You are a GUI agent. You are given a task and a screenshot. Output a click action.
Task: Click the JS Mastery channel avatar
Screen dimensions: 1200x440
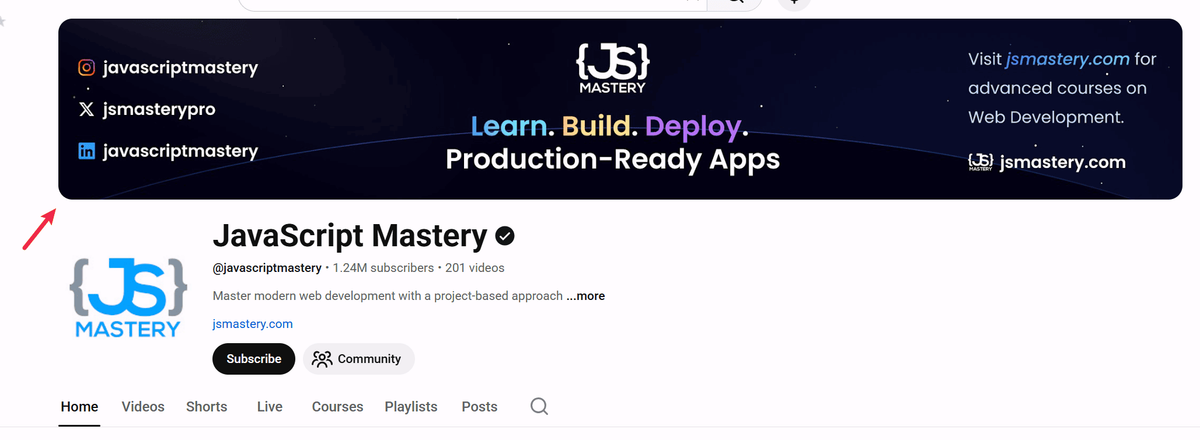pyautogui.click(x=128, y=298)
